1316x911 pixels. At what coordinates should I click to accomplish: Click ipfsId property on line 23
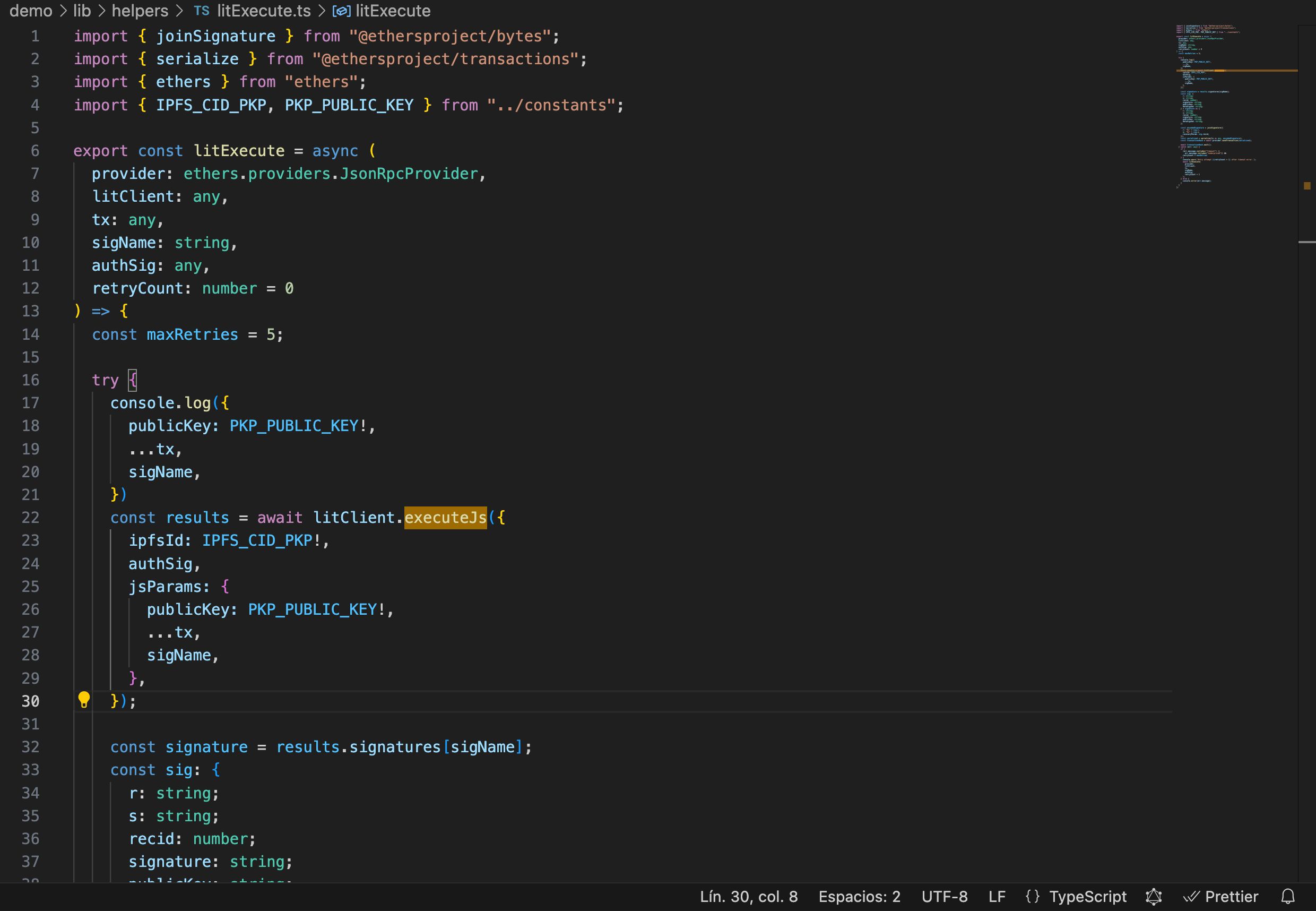point(155,540)
